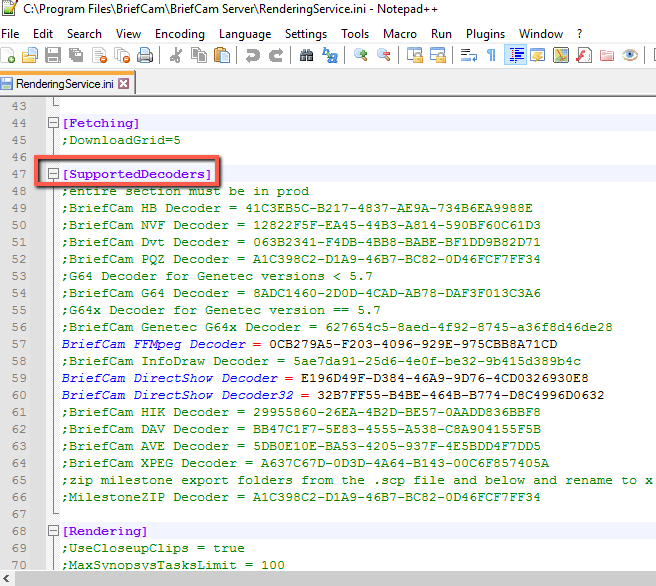
Task: Click the ;BriefCam InfoDraw Decoder line
Action: (321, 361)
